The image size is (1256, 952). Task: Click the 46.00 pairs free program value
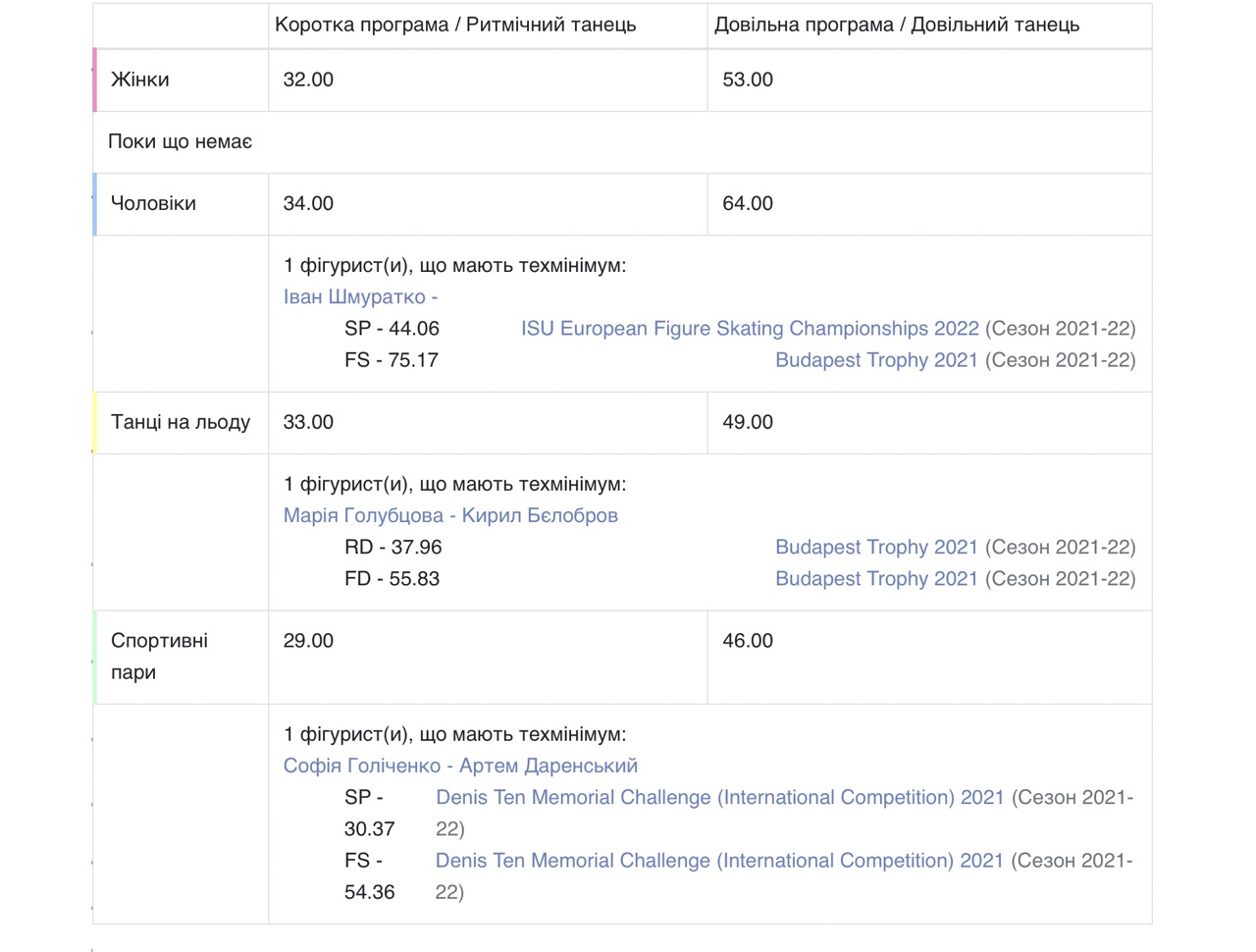748,641
